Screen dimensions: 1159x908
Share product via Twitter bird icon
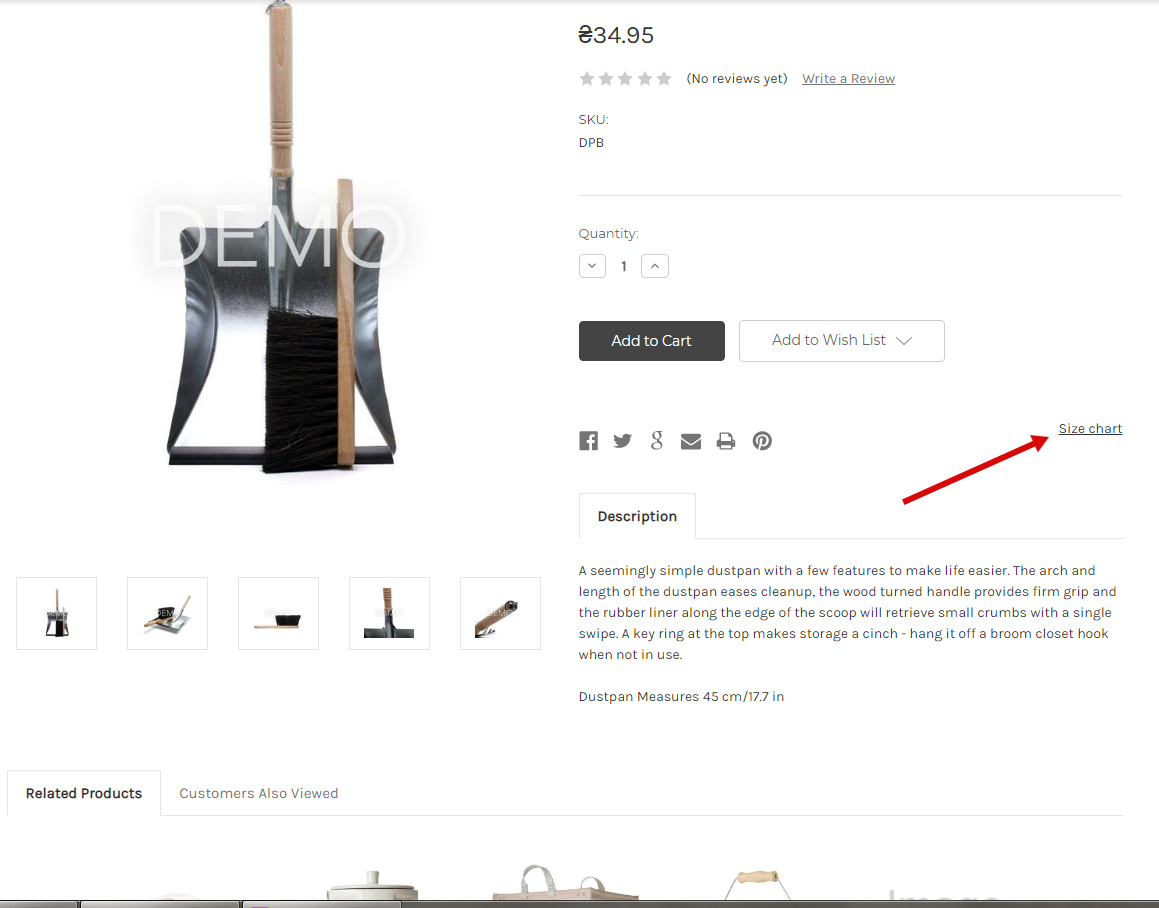[x=622, y=441]
